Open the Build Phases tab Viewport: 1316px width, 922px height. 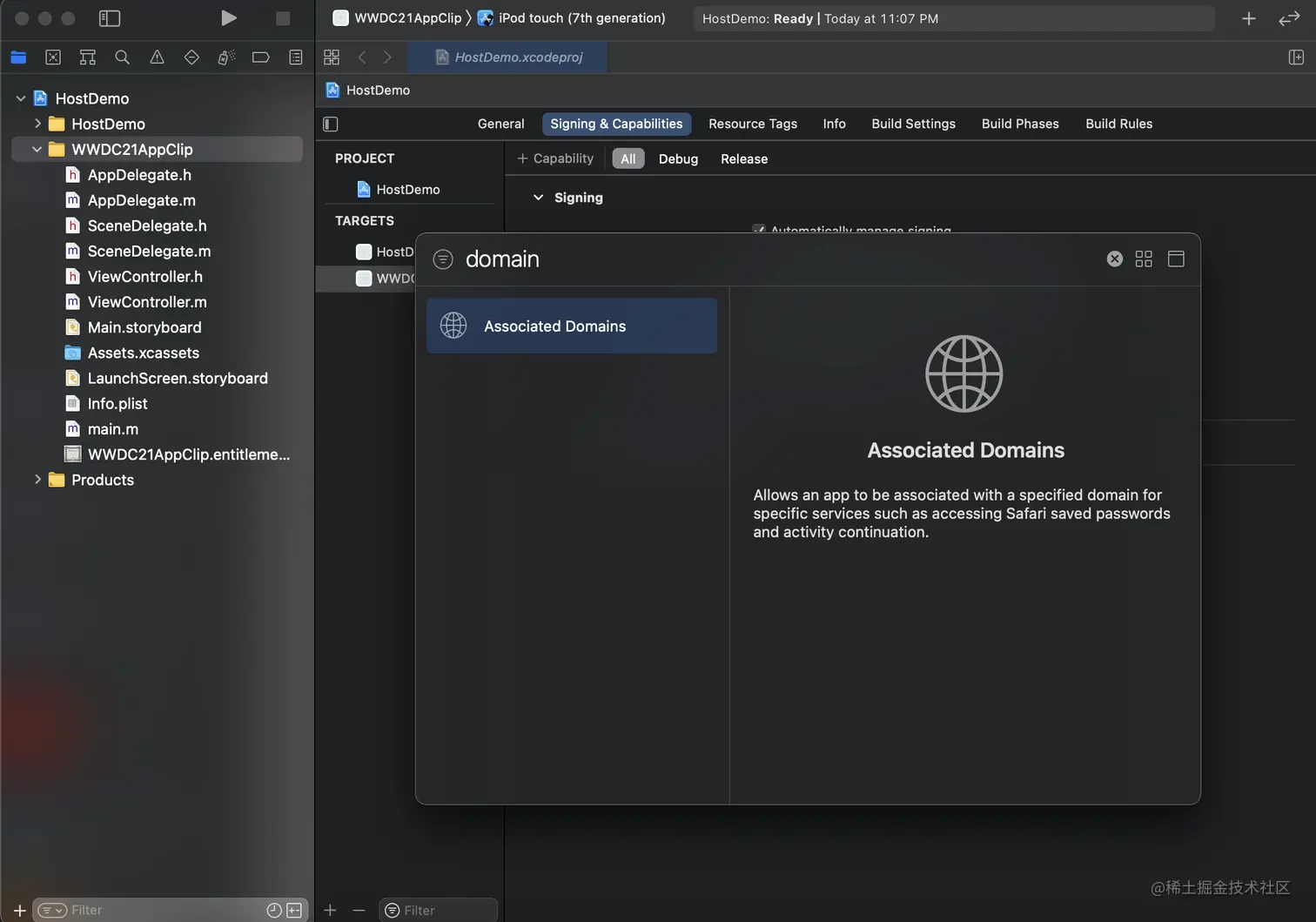[1020, 124]
